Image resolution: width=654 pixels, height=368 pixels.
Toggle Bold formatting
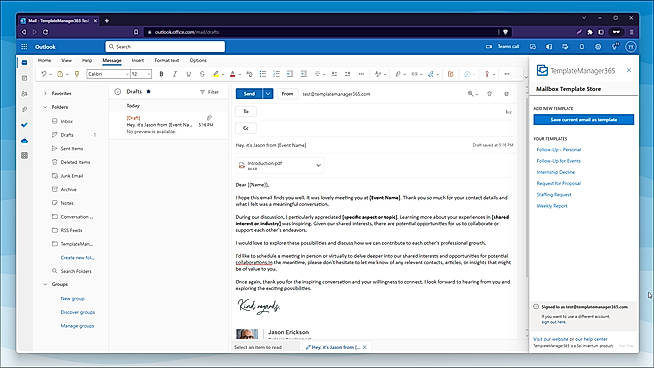tap(161, 74)
